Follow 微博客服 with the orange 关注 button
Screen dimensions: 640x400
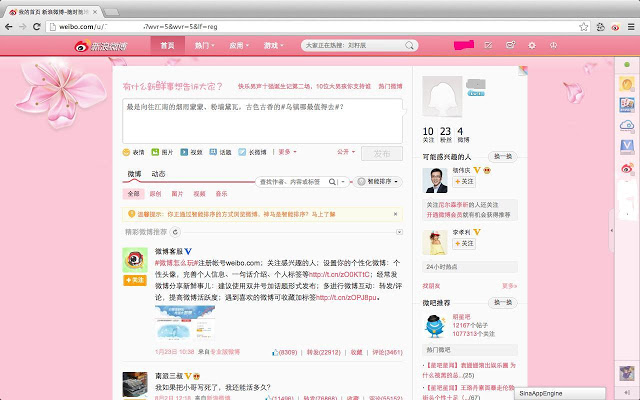point(135,280)
